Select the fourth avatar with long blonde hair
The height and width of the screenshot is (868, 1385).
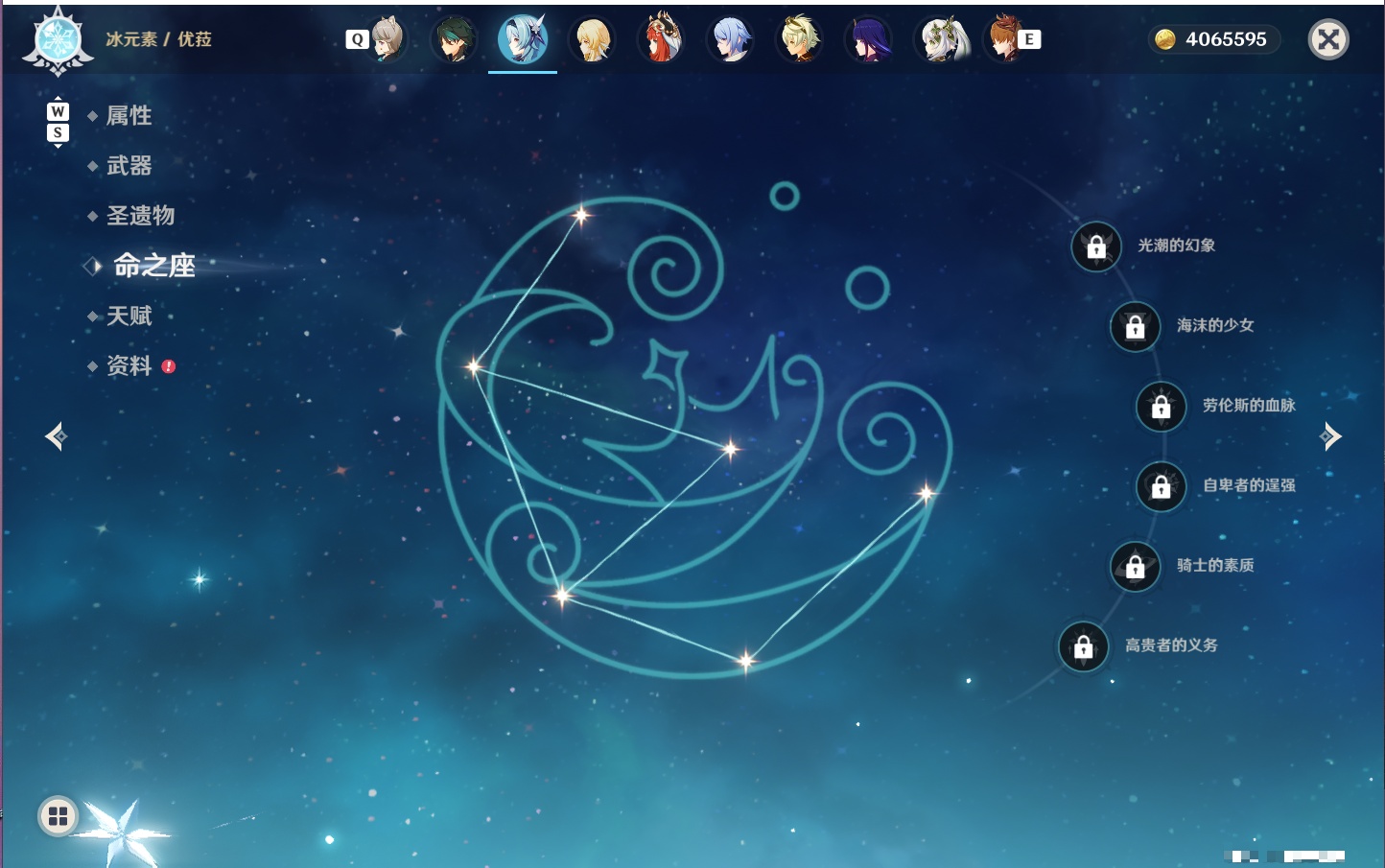tap(592, 39)
